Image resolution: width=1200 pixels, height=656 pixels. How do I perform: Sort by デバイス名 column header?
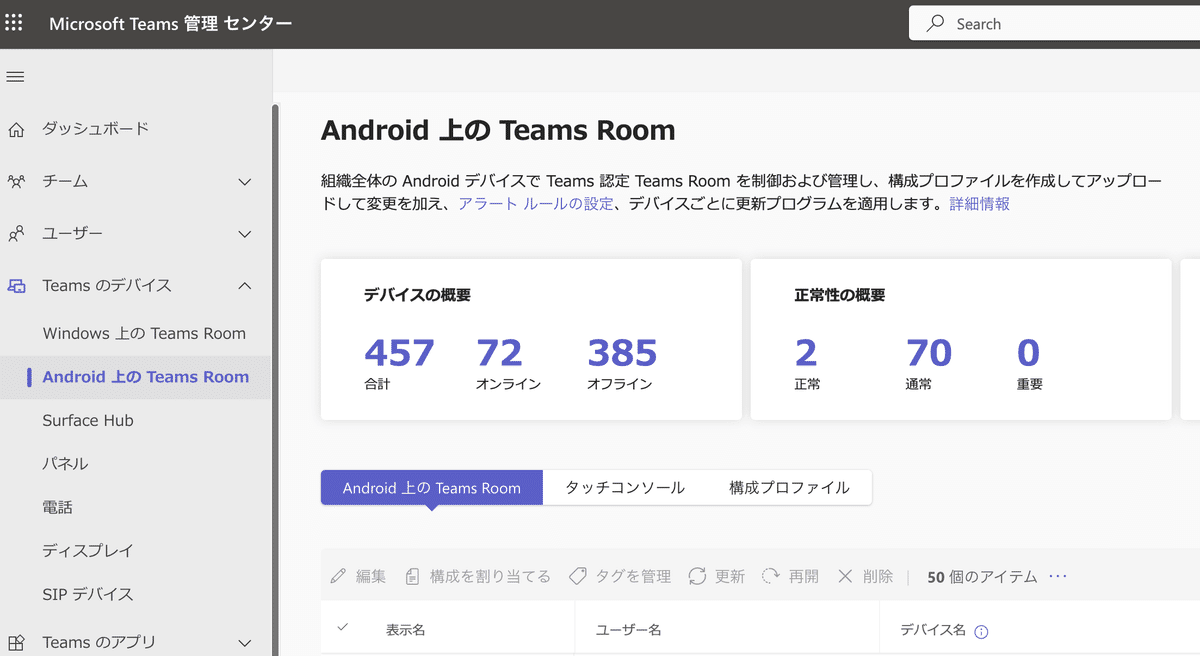tap(933, 630)
